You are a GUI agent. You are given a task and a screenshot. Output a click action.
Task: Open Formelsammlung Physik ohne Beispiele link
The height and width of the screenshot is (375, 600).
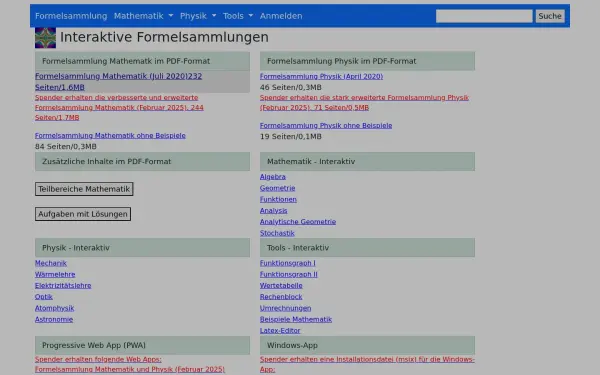pyautogui.click(x=326, y=126)
